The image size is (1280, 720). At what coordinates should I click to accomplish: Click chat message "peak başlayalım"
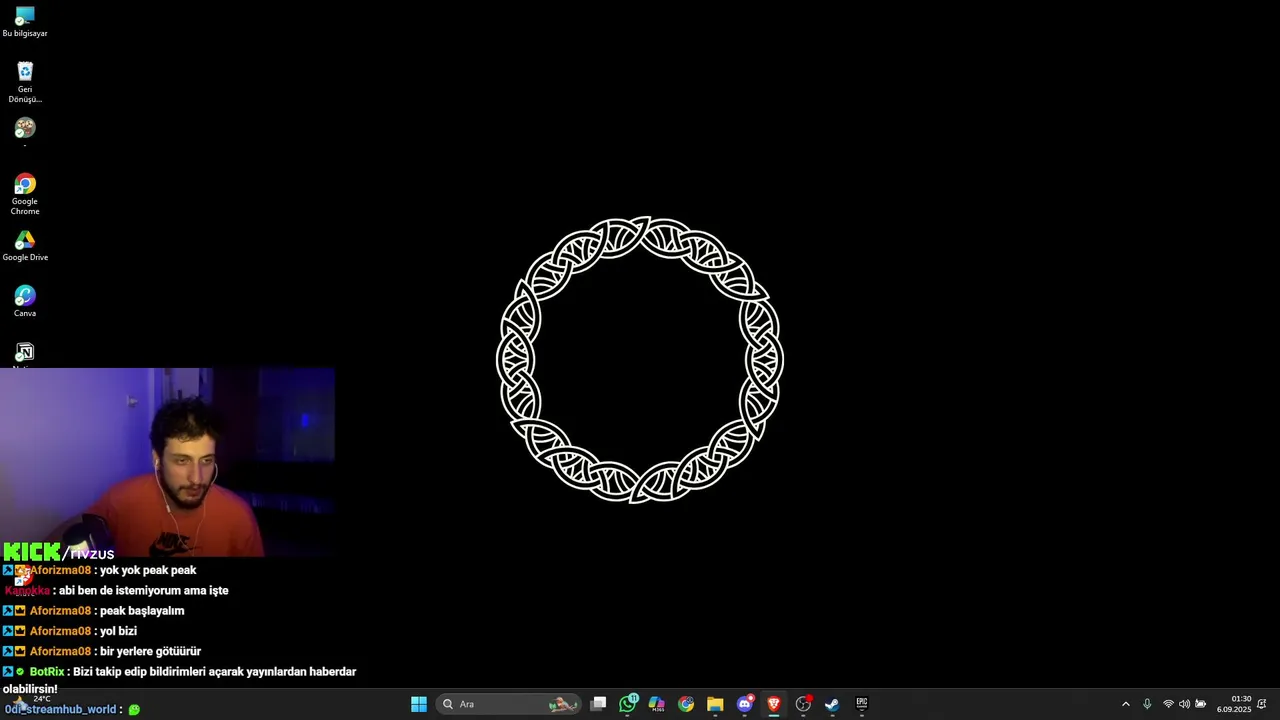(x=142, y=611)
